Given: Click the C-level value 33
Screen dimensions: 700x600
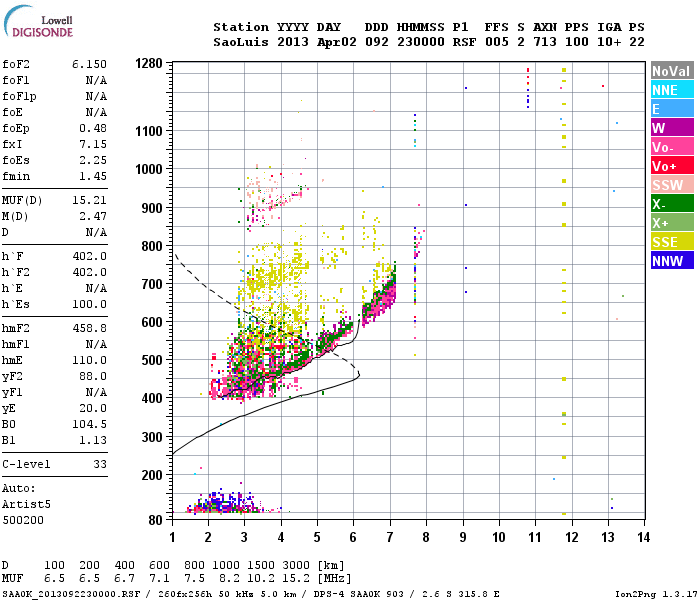Looking at the screenshot, I should [100, 464].
